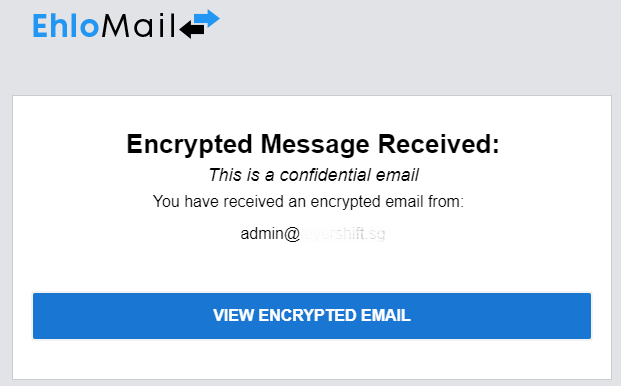621x386 pixels.
Task: Click the word 'confidential' in the italic line
Action: (325, 175)
